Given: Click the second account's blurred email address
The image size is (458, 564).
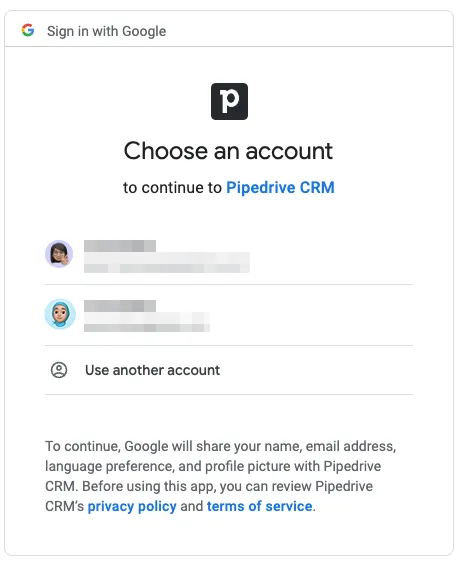Looking at the screenshot, I should coord(147,322).
